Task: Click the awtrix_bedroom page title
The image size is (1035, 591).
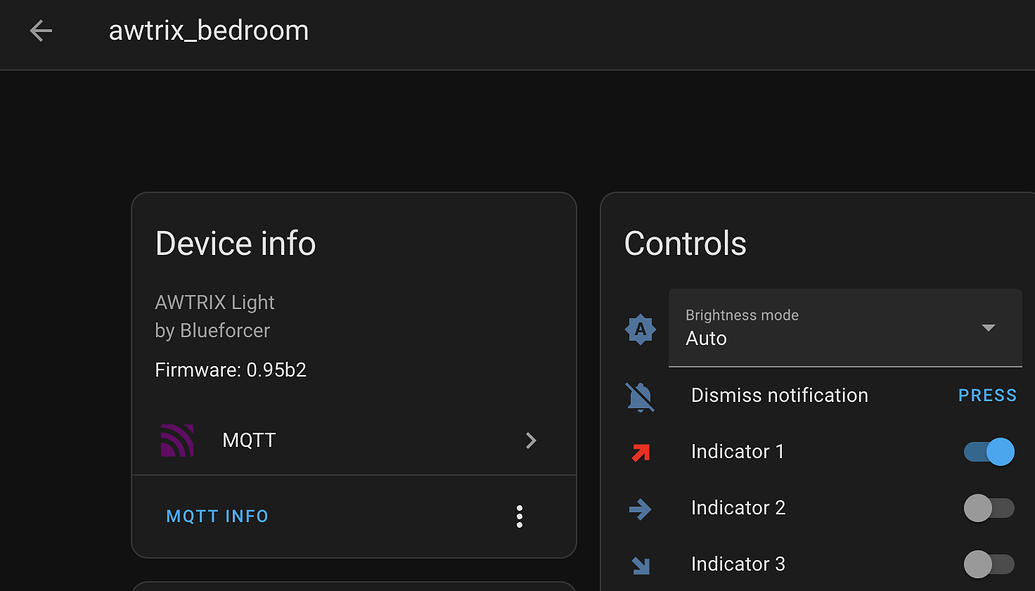Action: pyautogui.click(x=208, y=30)
